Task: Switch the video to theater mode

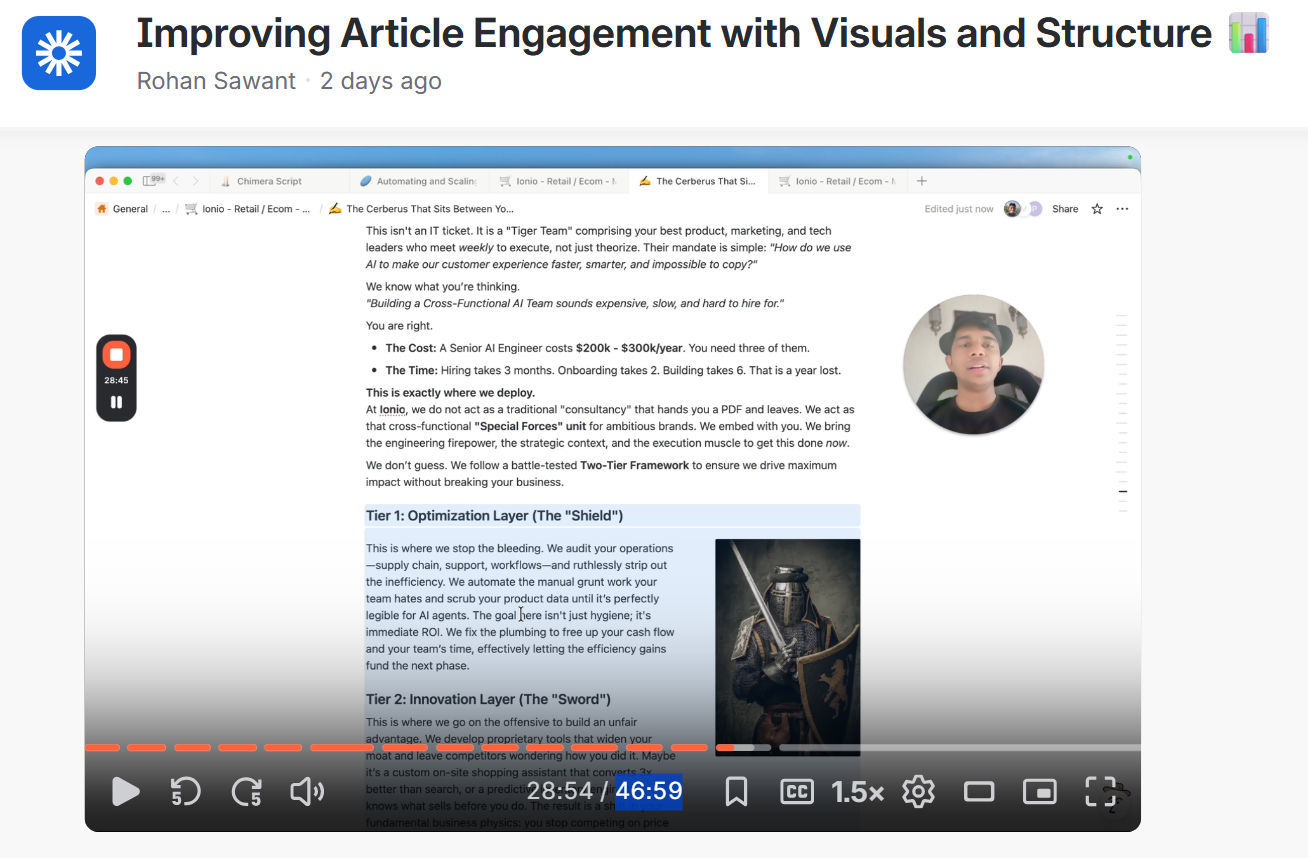Action: (979, 791)
